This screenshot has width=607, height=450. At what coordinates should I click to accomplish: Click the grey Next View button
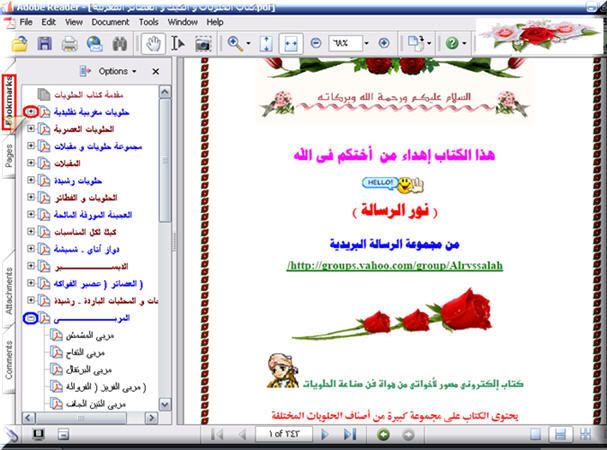coord(408,435)
